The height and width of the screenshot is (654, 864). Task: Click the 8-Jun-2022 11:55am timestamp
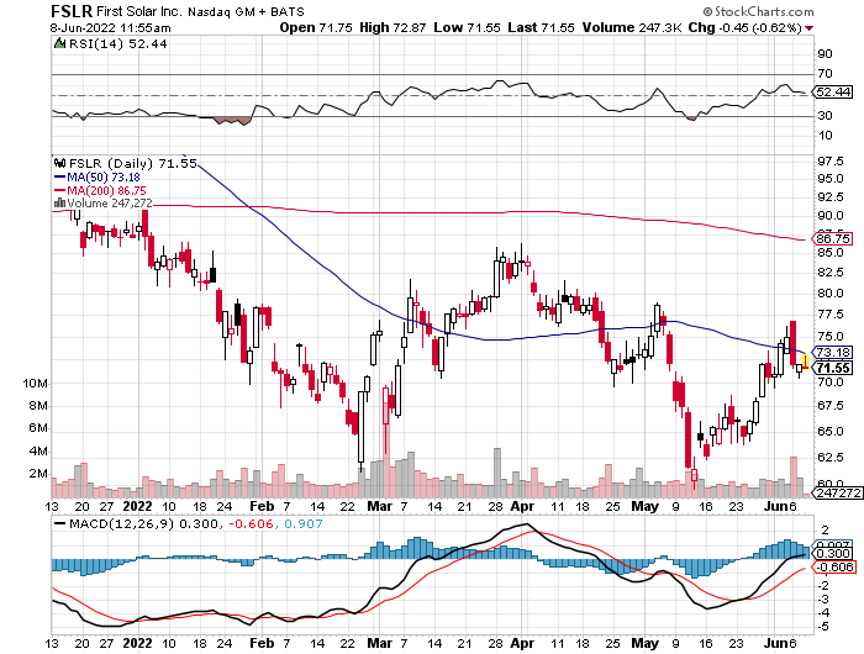[x=110, y=28]
